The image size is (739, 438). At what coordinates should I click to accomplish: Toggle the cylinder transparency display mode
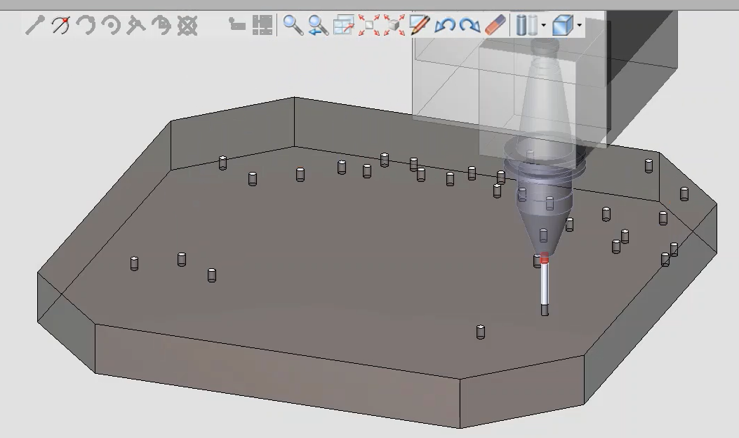point(526,25)
